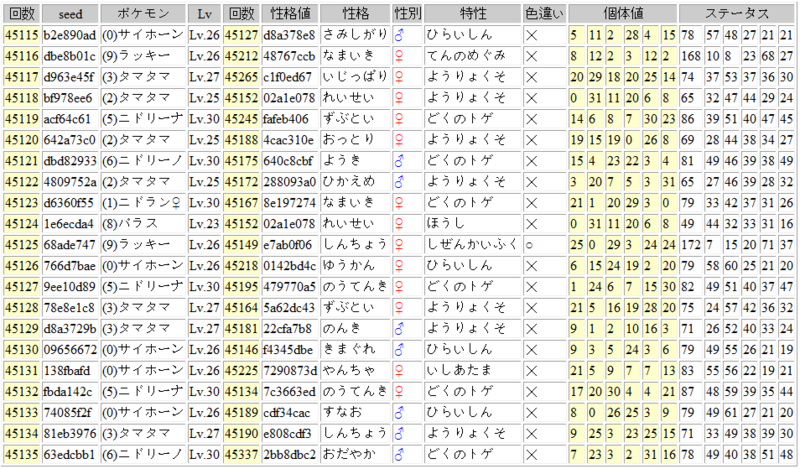Viewport: 800px width, 469px height.
Task: Select the male symbol in row 45122
Action: (x=399, y=182)
